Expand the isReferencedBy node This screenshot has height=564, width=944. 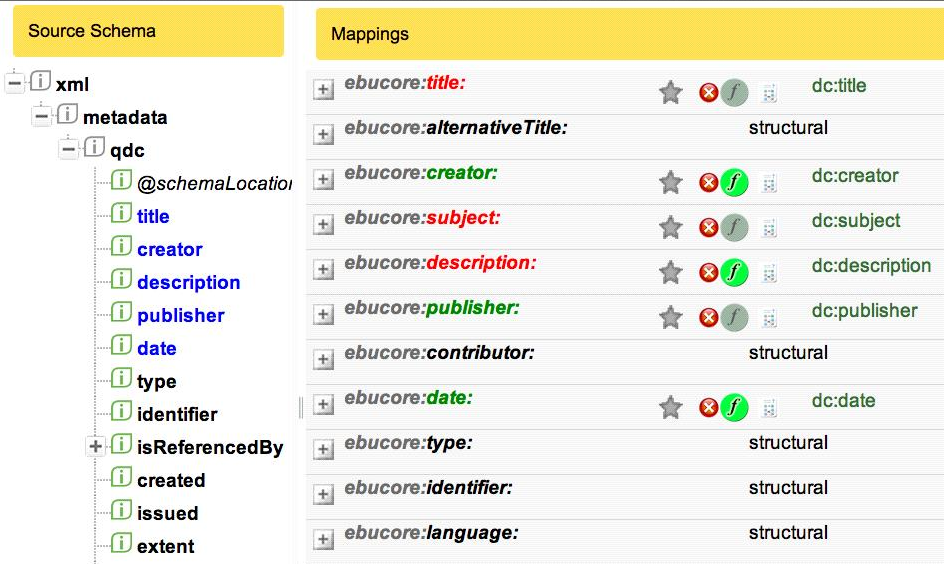click(95, 447)
